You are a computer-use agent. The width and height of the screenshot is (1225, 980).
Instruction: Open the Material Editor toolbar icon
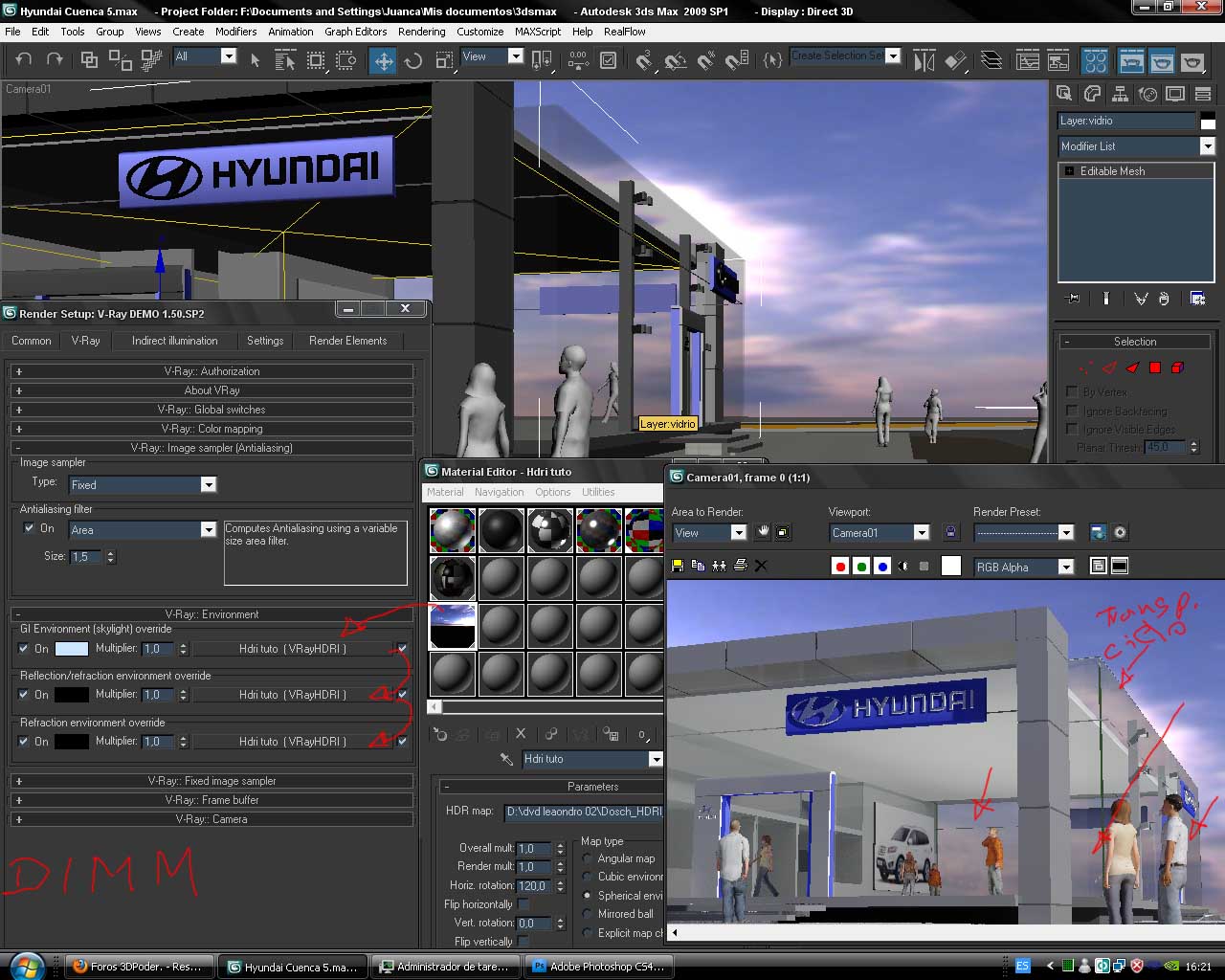[x=1096, y=60]
